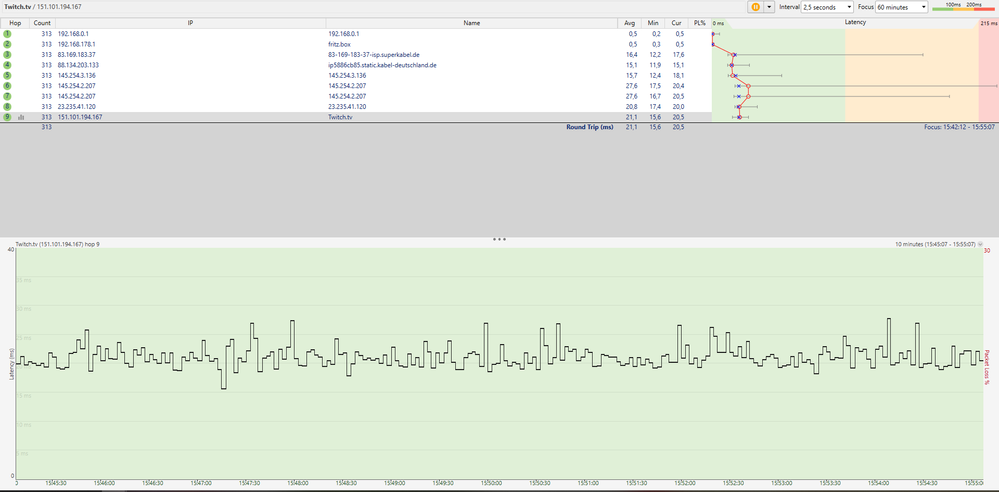The image size is (999, 492).
Task: Click the 15:52:30 time axis marker
Action: (734, 484)
